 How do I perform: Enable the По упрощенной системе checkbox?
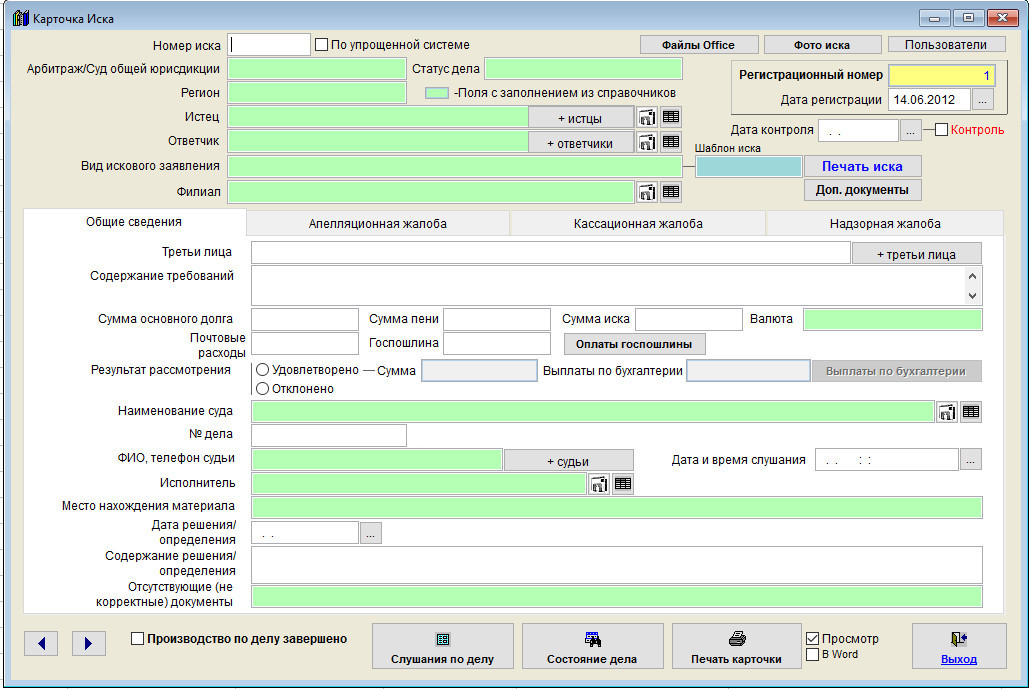322,45
